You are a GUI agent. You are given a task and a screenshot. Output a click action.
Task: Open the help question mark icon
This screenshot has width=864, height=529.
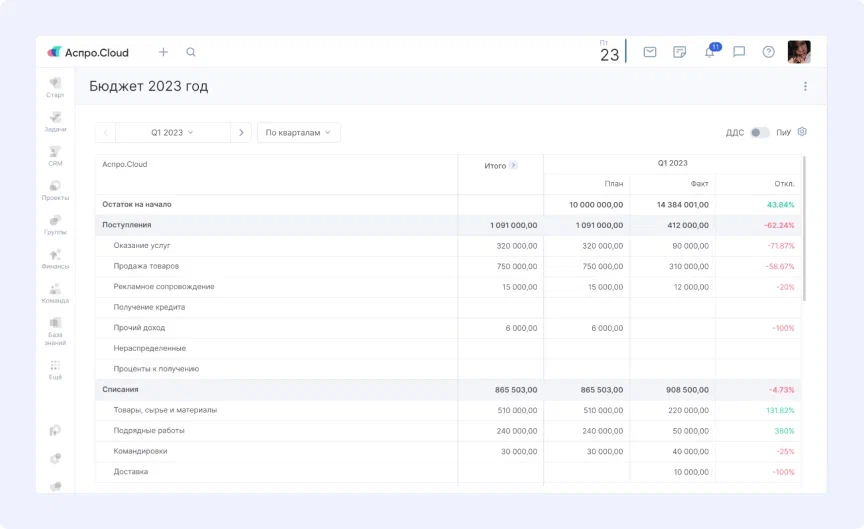click(768, 52)
